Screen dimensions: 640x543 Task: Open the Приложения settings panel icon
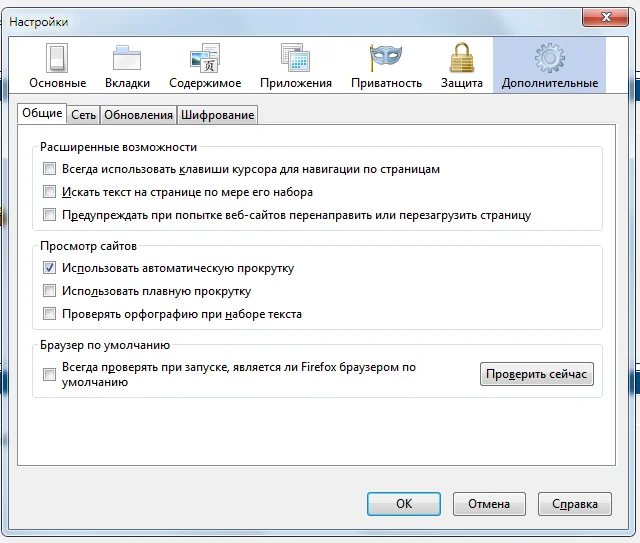pos(295,59)
